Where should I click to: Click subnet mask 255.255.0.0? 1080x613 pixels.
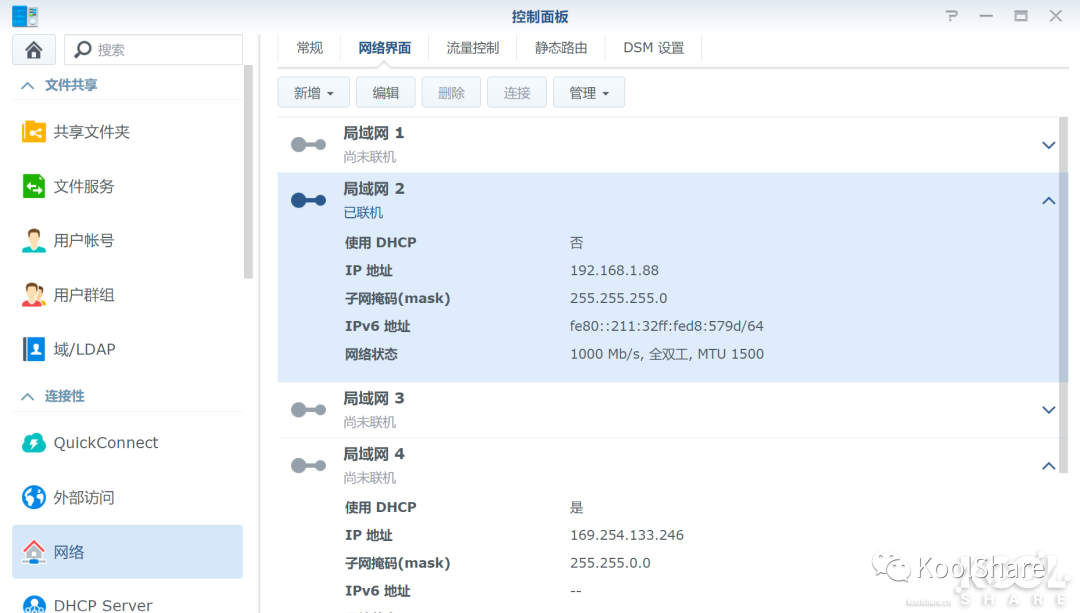[610, 563]
